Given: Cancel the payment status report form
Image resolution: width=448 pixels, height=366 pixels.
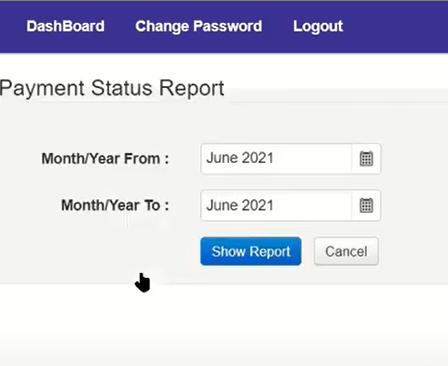Looking at the screenshot, I should 346,251.
